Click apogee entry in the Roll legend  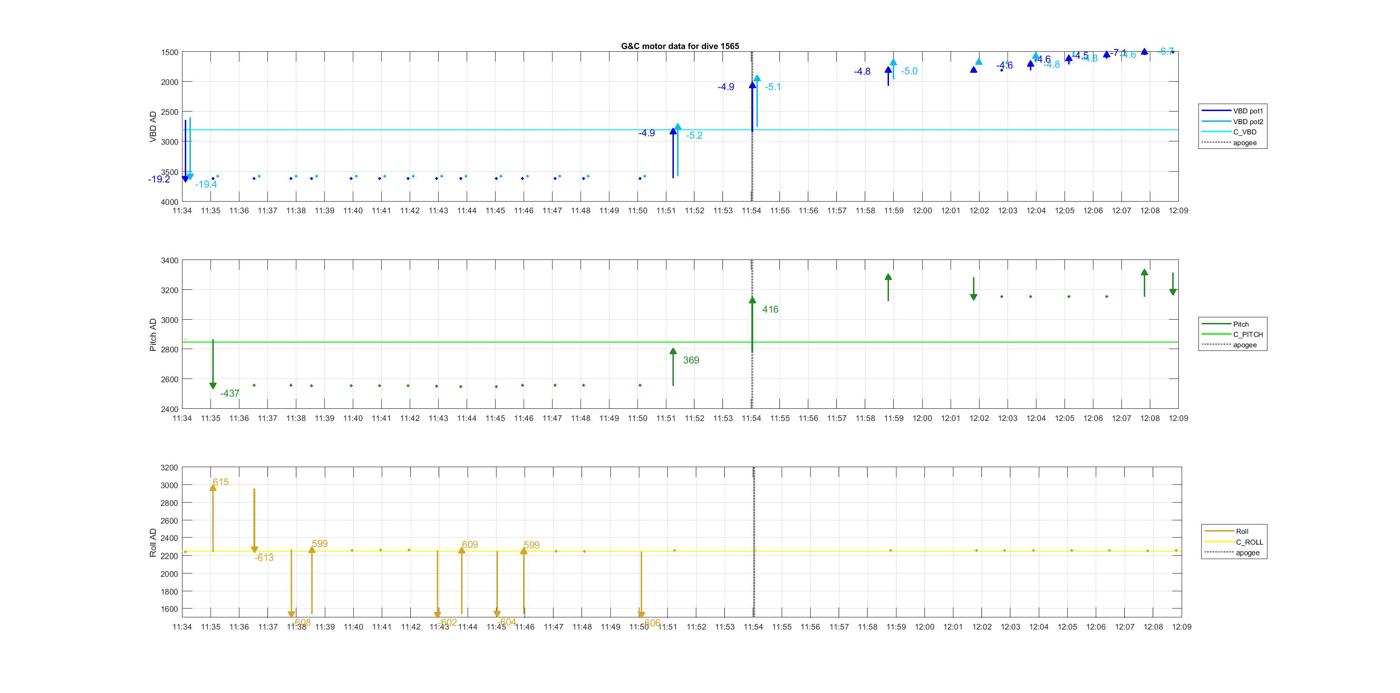1232,553
